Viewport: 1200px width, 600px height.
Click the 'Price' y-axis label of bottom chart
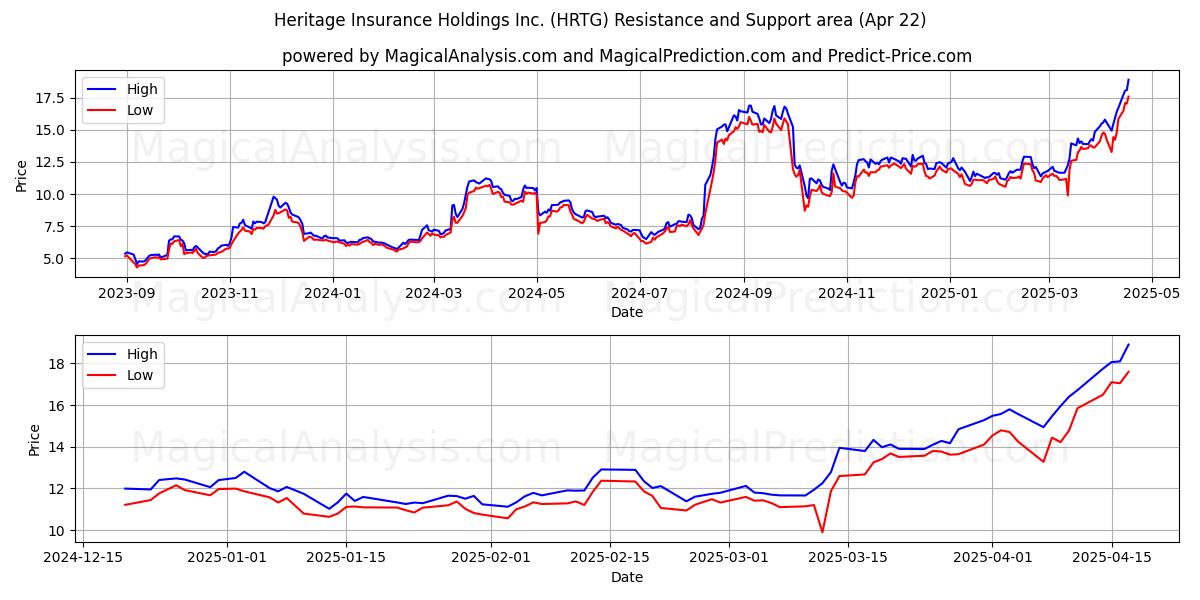tap(34, 440)
